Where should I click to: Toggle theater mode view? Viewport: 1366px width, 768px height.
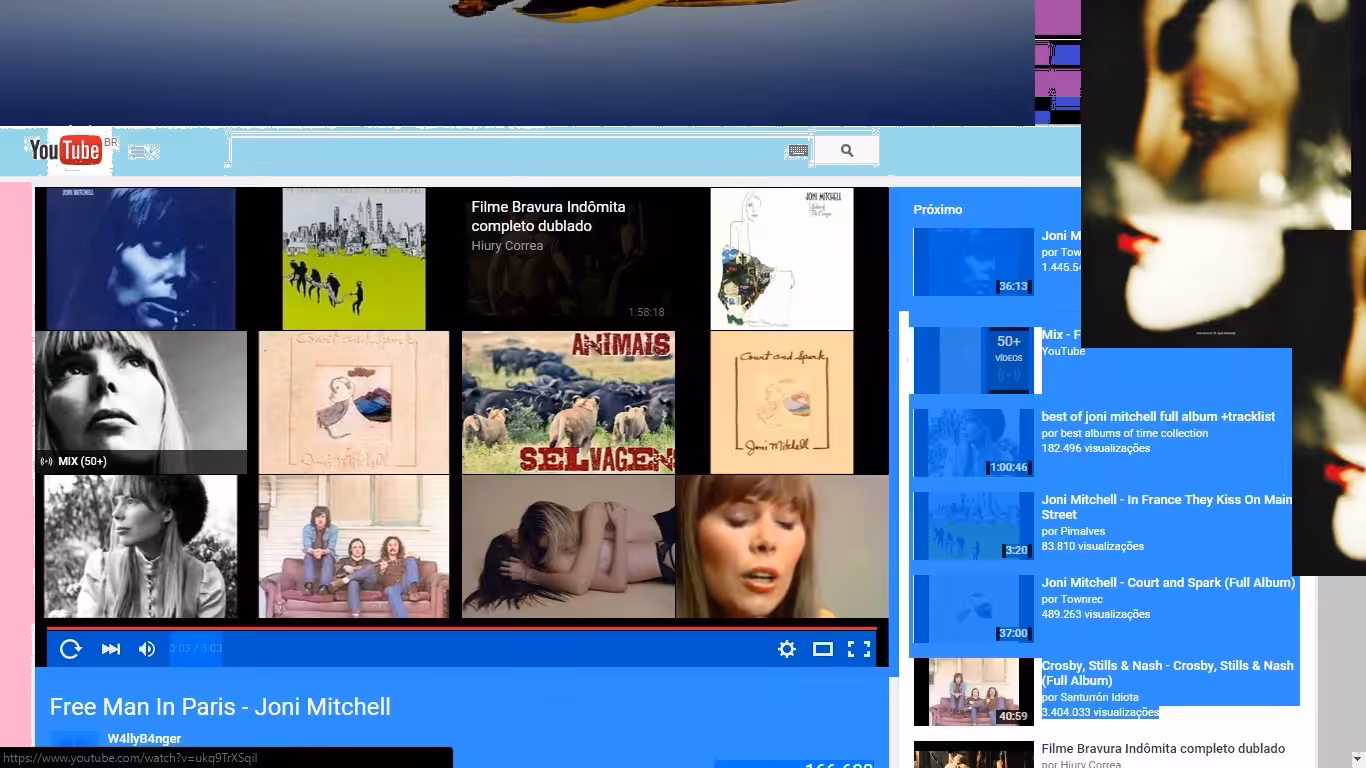click(x=823, y=649)
